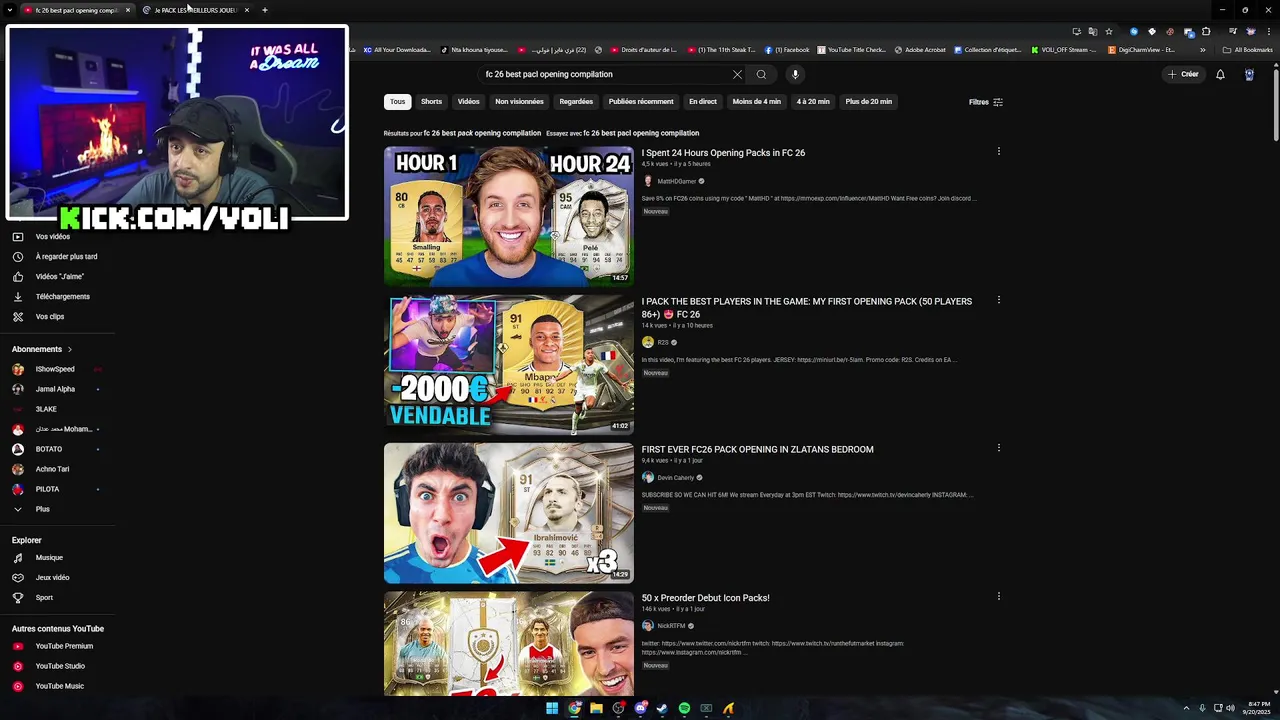The image size is (1280, 720).
Task: Open YouTube Music link
Action: click(x=58, y=686)
